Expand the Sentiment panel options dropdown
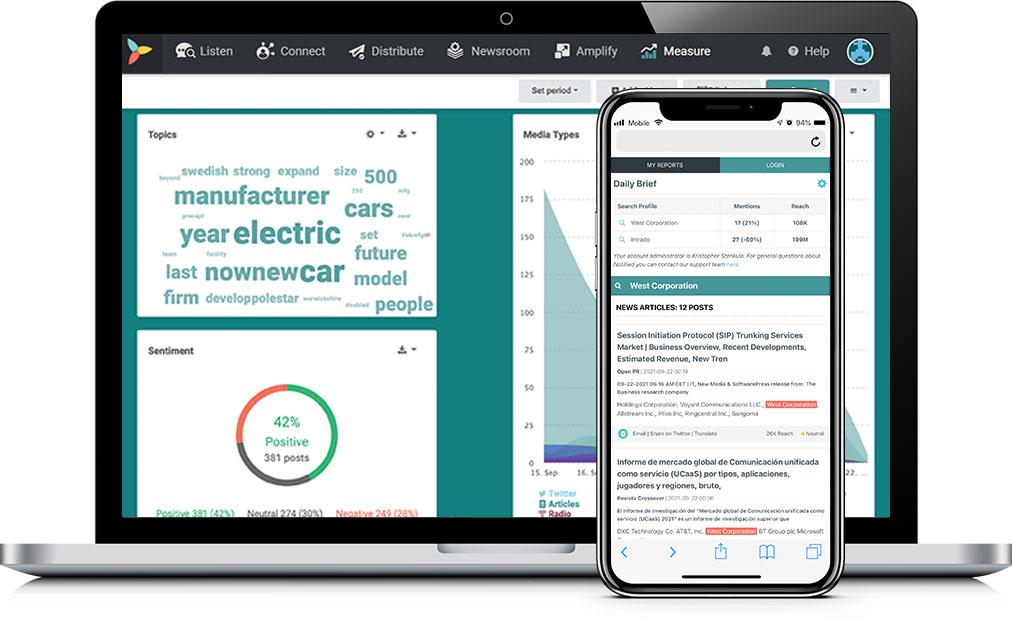Viewport: 1012px width, 620px height. click(414, 349)
